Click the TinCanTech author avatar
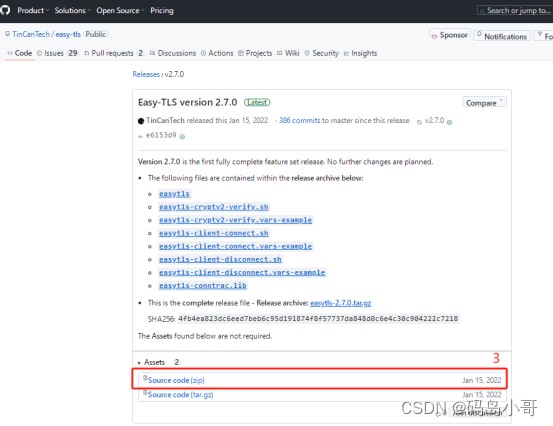This screenshot has height=426, width=553. click(x=141, y=121)
